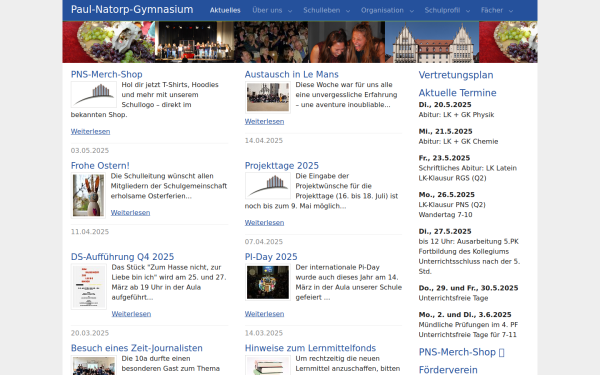Open the Projekttage 2025 logo thumbnail
Screen dimensions: 600x375
click(x=268, y=186)
